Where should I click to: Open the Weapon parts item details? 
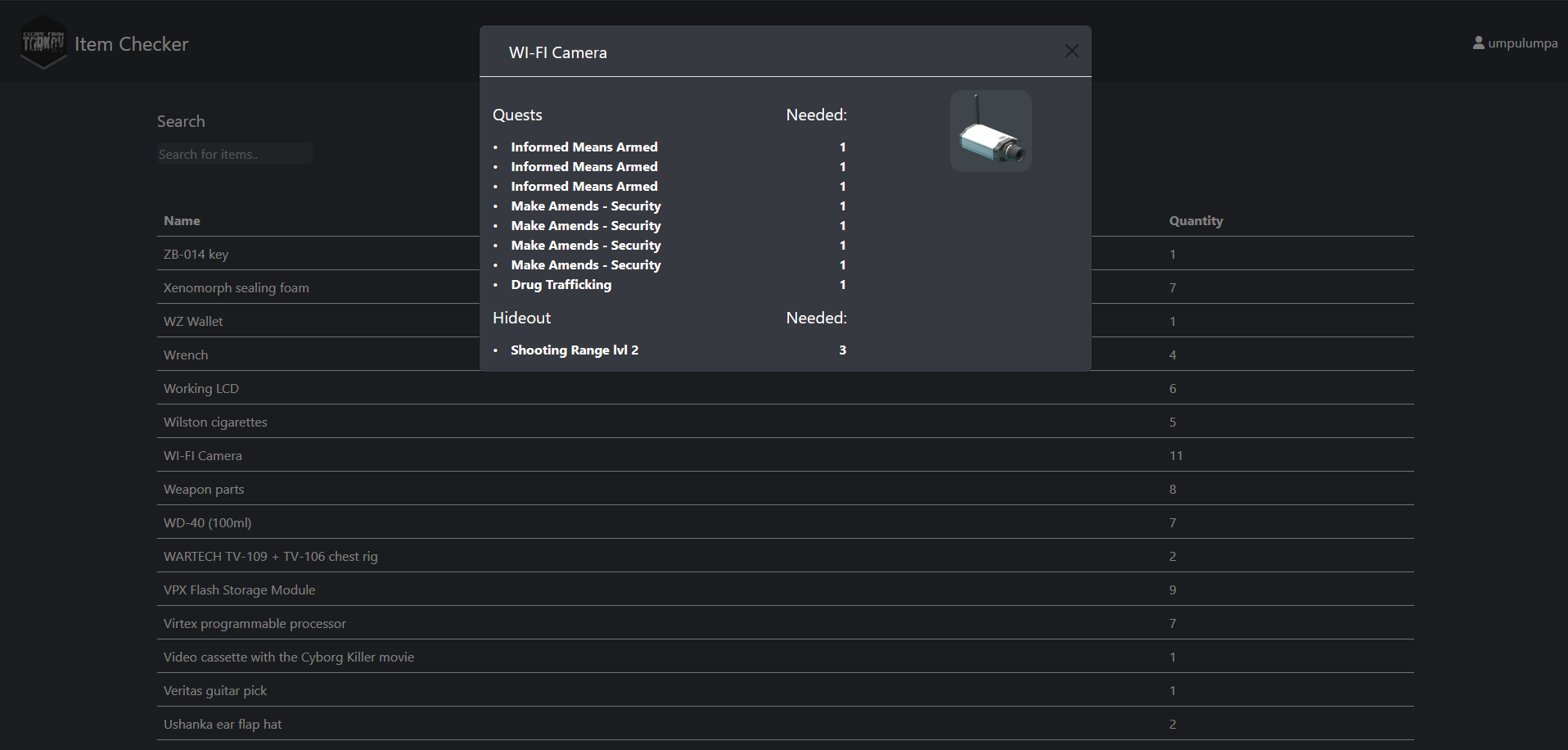tap(204, 490)
